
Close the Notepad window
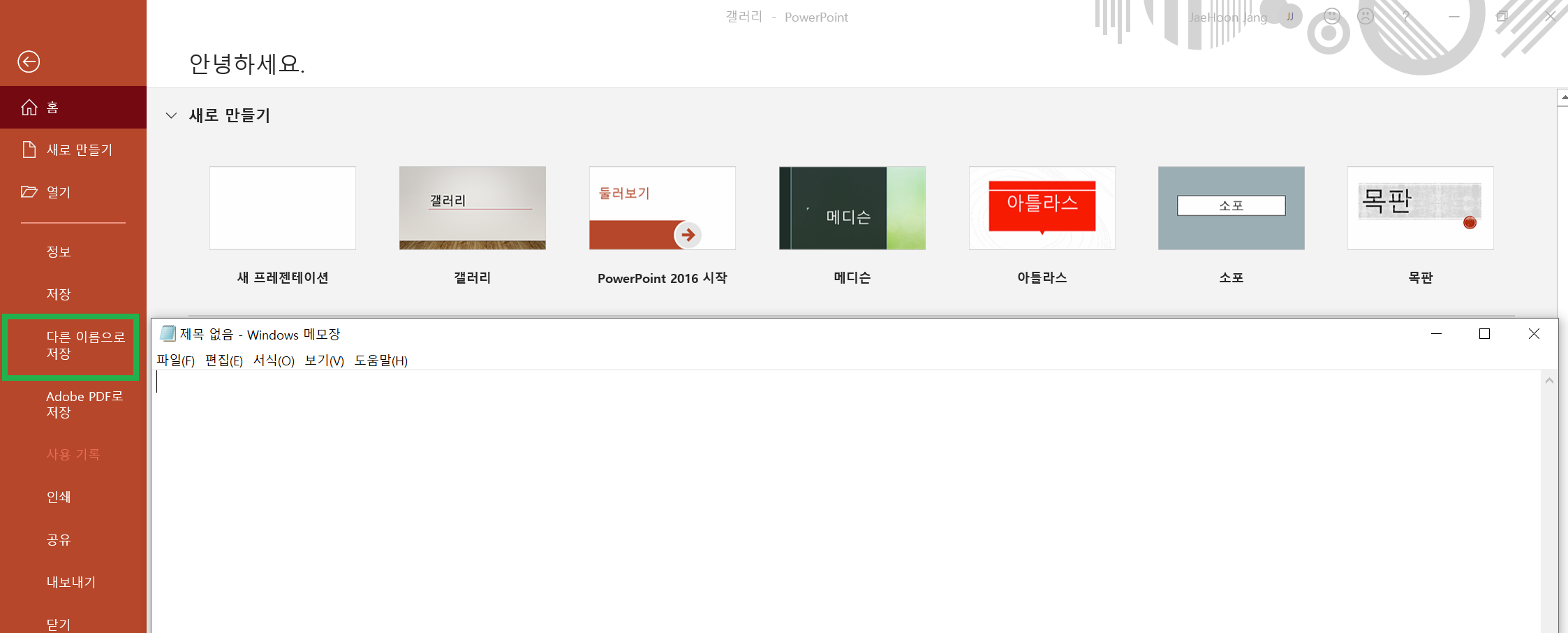(1534, 334)
